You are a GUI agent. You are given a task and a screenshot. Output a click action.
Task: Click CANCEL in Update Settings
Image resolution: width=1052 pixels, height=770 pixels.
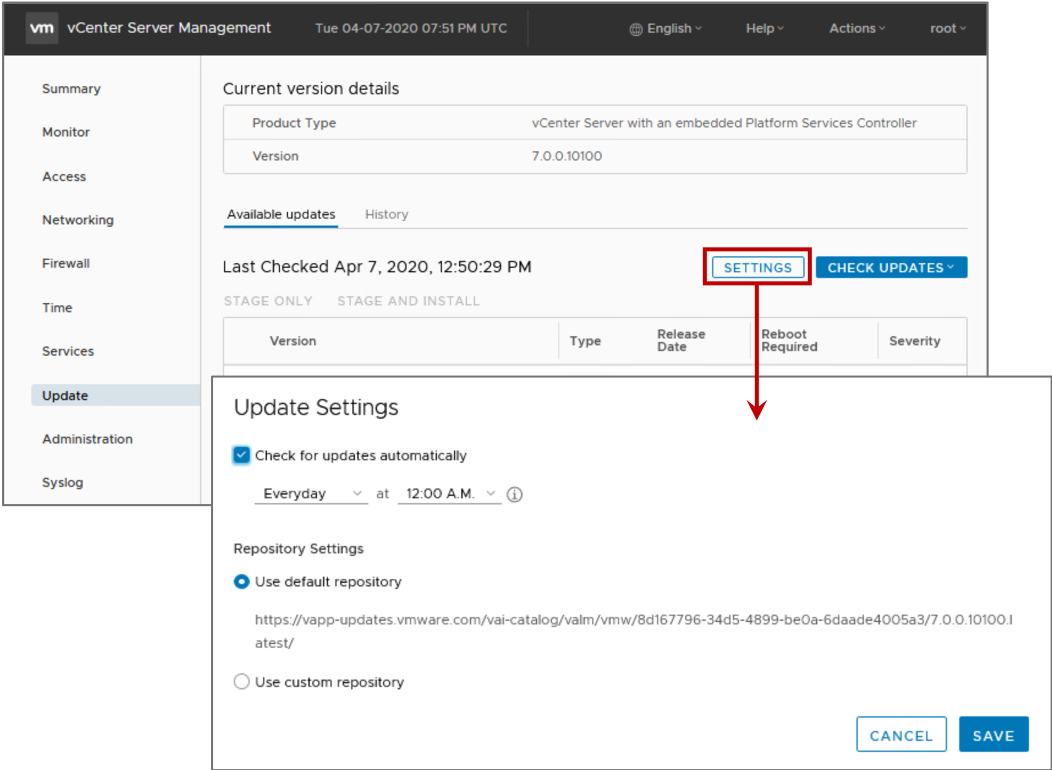(x=901, y=735)
